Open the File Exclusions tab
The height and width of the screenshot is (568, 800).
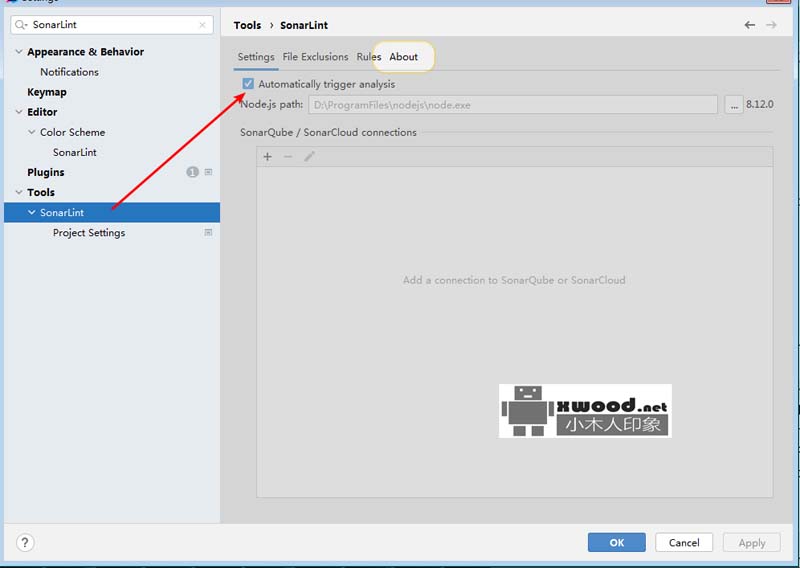(315, 57)
